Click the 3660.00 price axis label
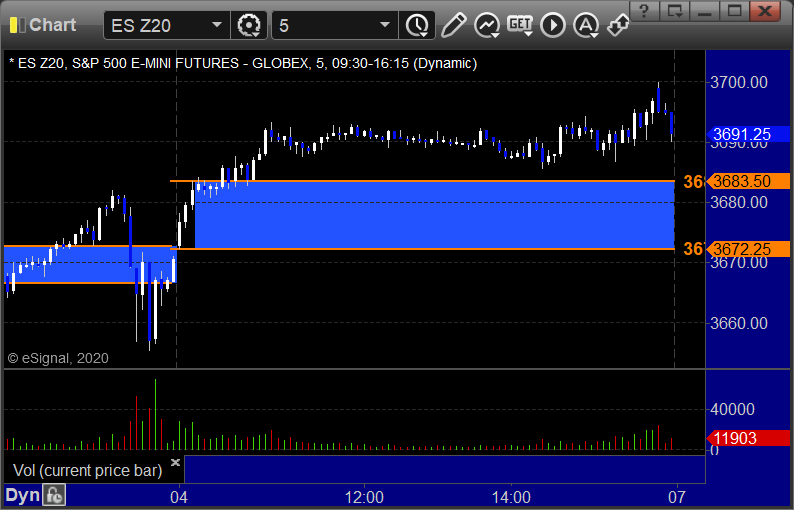The image size is (794, 510). pyautogui.click(x=739, y=323)
